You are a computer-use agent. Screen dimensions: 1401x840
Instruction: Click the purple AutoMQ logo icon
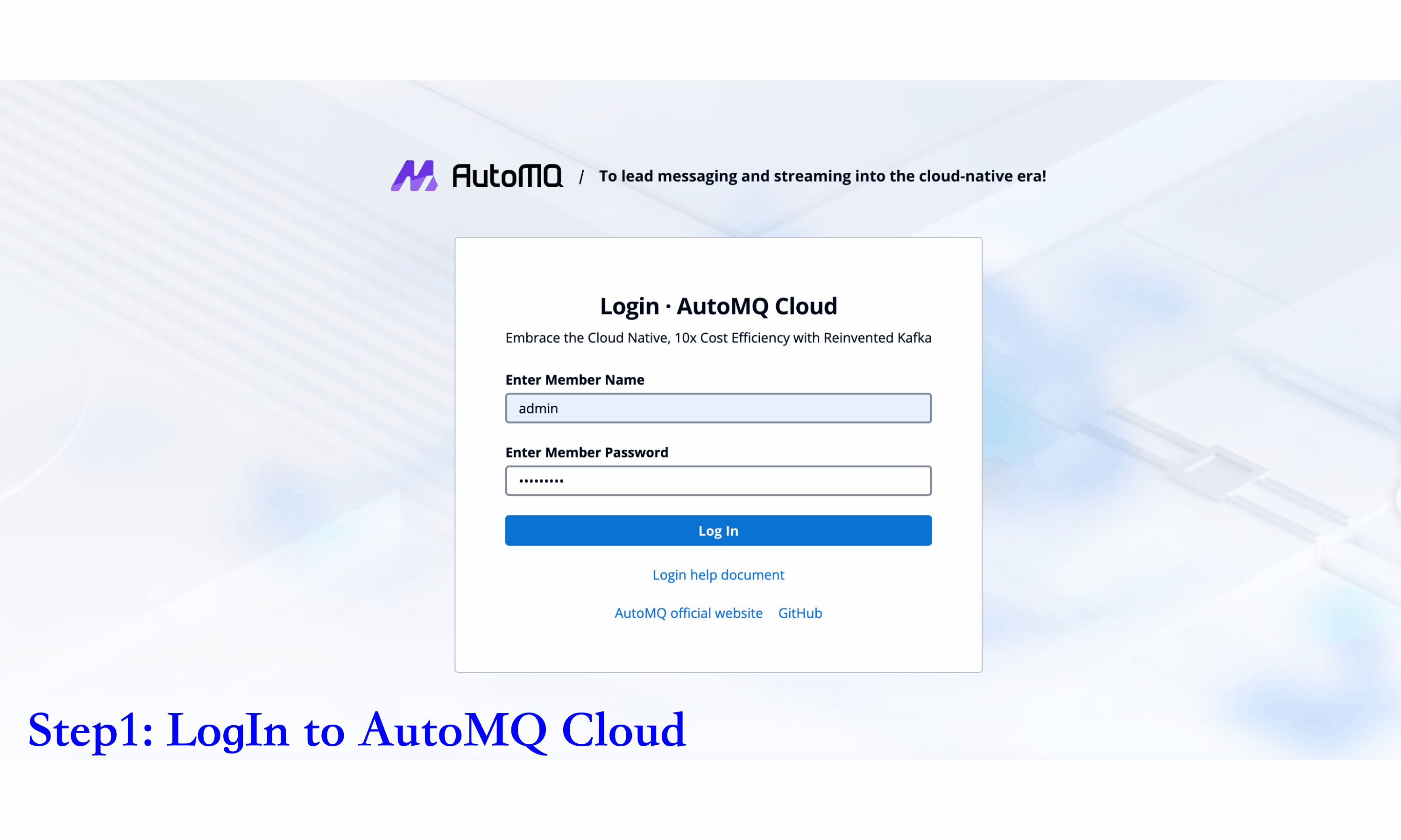point(414,176)
